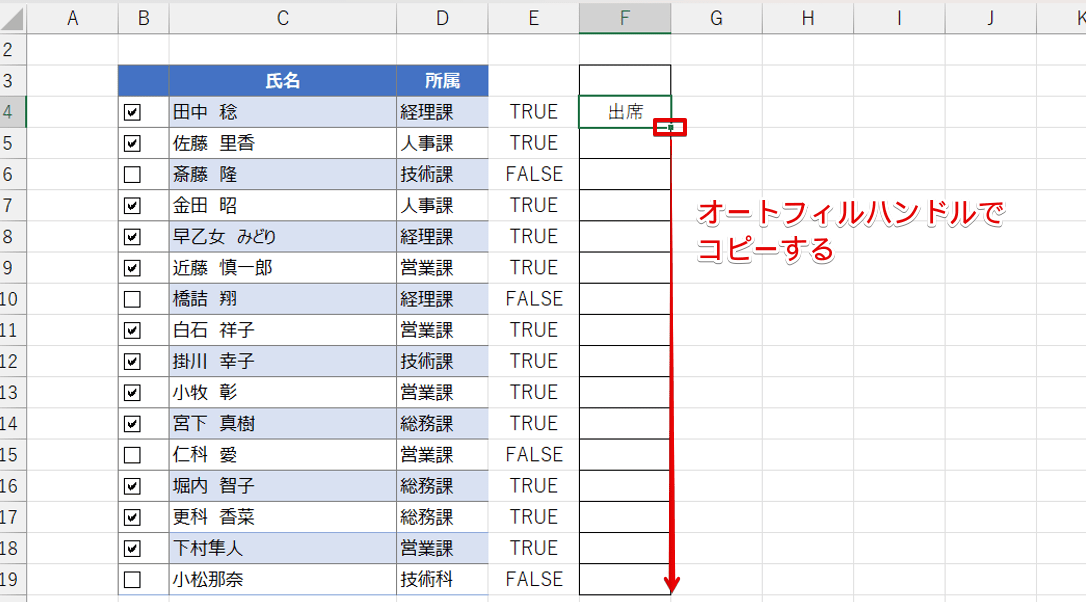Screen dimensions: 1086x602
Task: Click the select-all corner of the sheet
Action: point(12,19)
